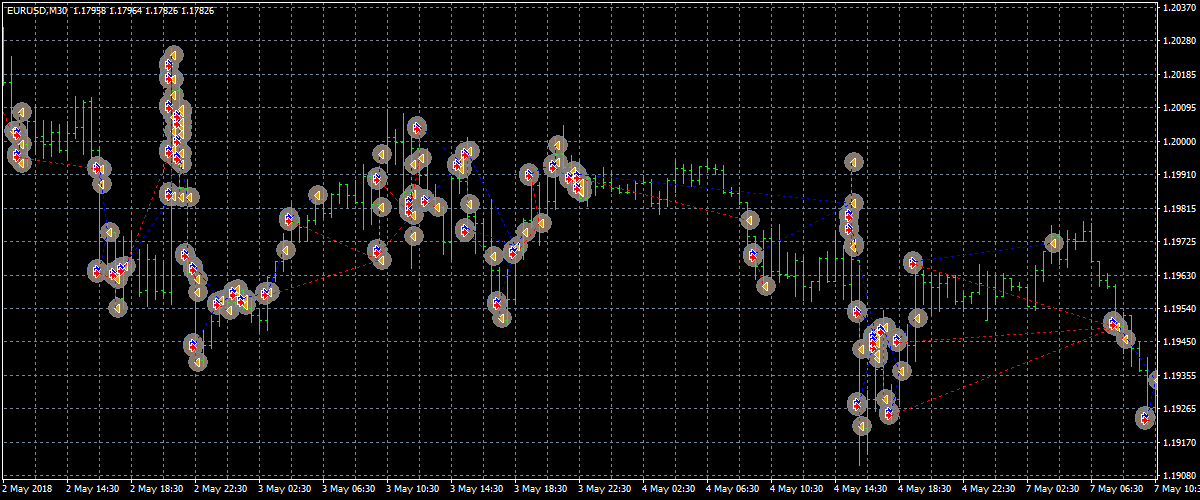Click the 2 May 2018 date label
1200x500 pixels.
click(27, 490)
